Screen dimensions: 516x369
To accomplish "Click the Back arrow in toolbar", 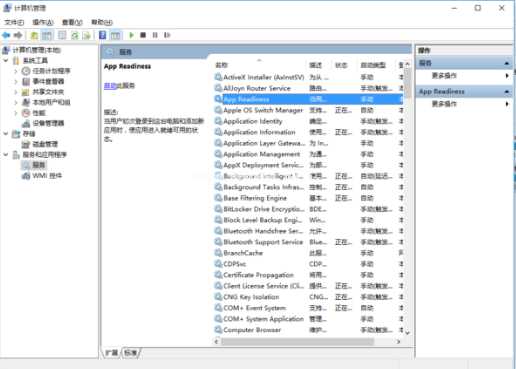I will click(x=6, y=35).
